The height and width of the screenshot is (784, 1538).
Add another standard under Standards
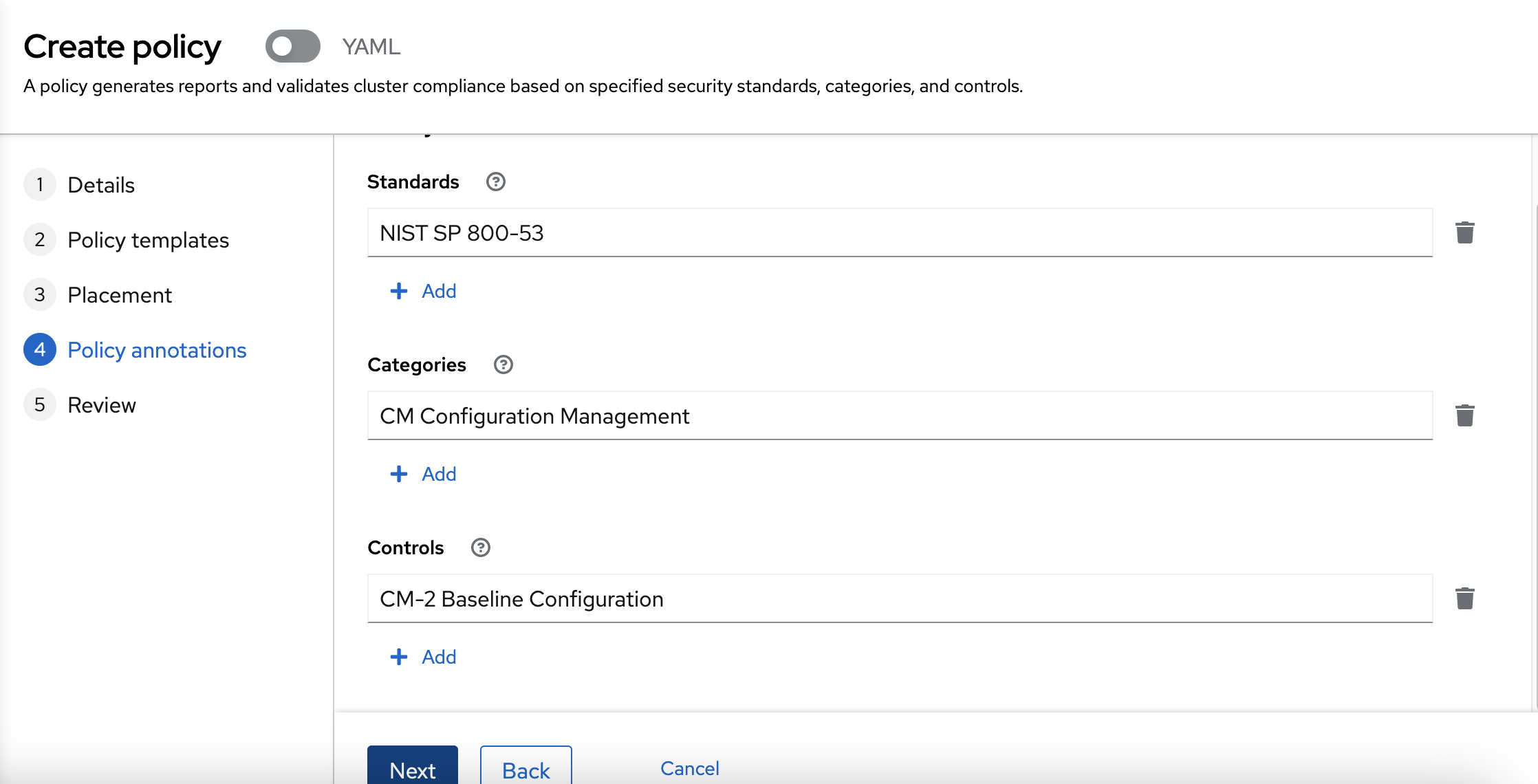pos(423,291)
